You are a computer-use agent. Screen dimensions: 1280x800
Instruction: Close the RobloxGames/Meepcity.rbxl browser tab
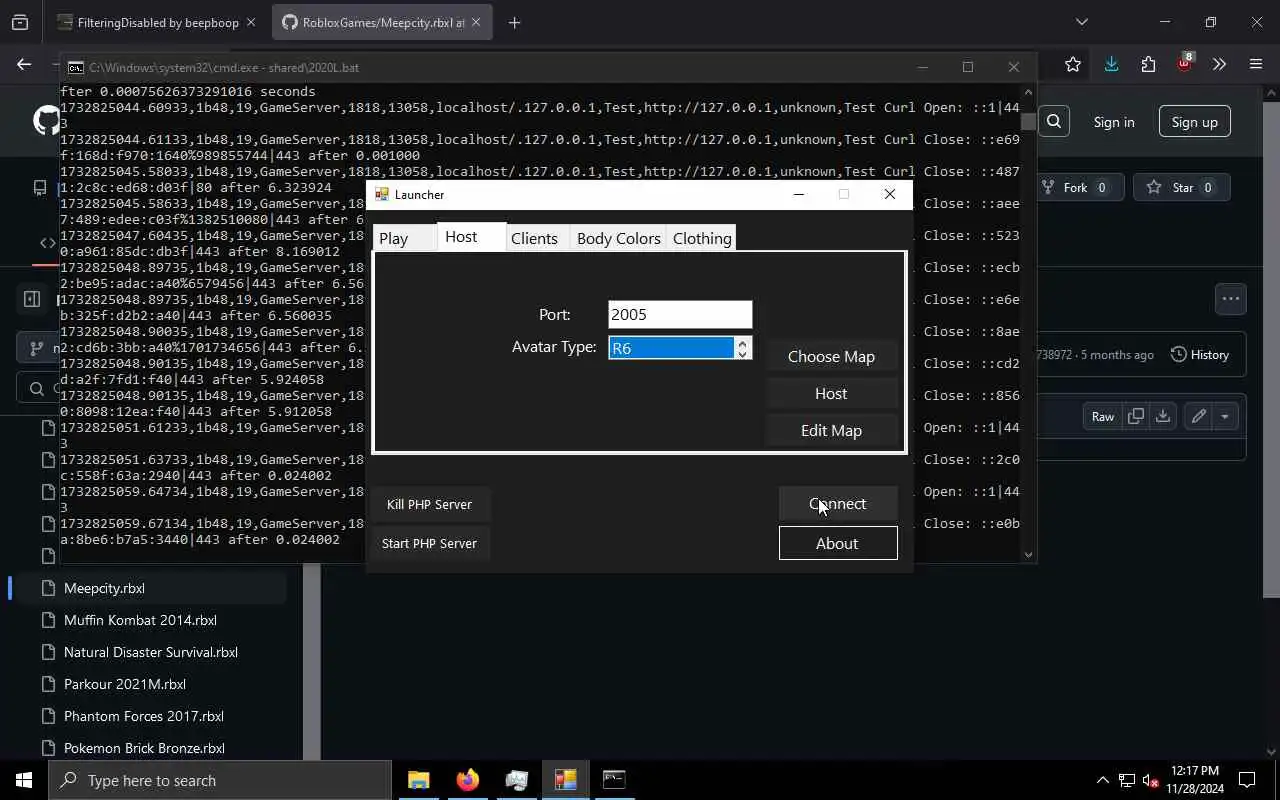click(476, 22)
